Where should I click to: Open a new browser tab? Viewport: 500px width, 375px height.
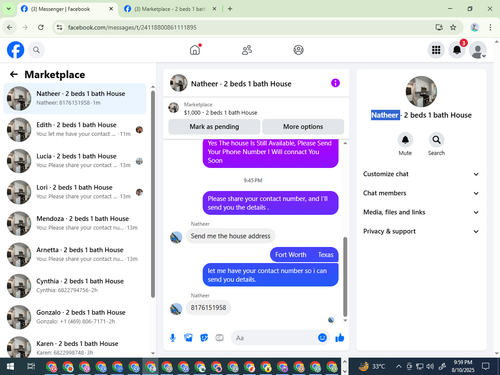click(230, 9)
